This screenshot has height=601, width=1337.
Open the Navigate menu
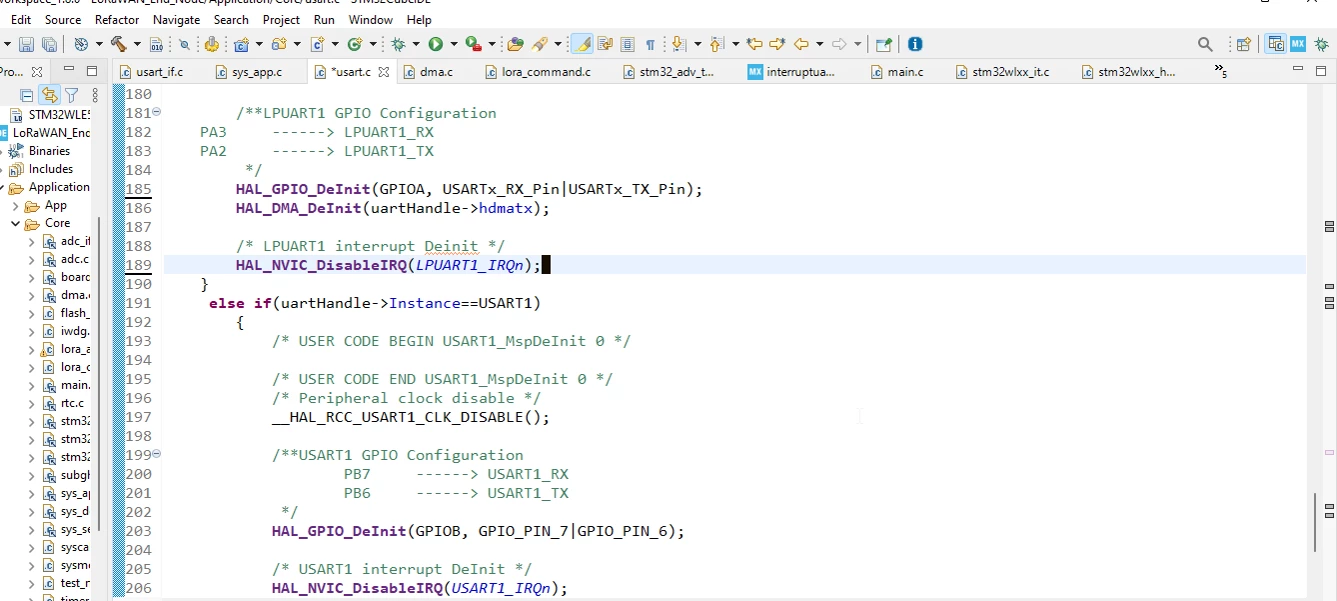click(x=176, y=19)
